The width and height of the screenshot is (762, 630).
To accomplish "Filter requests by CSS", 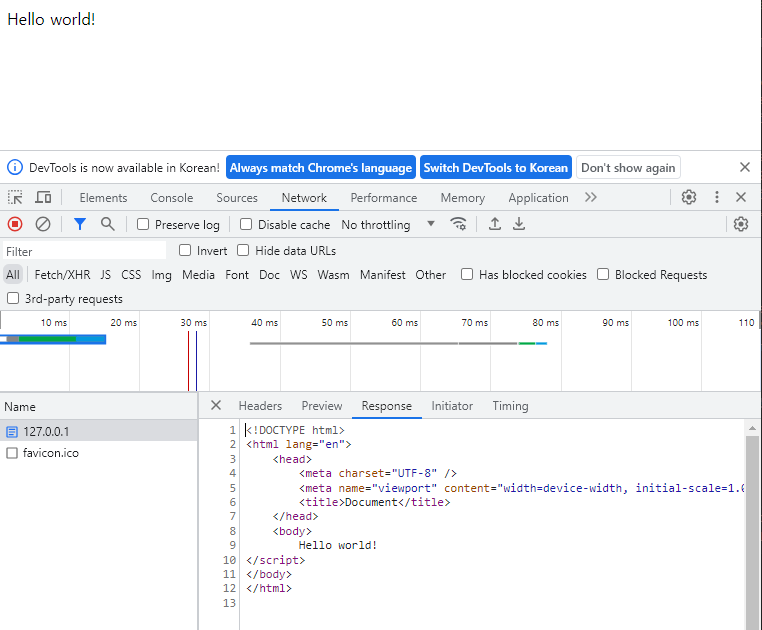I will pos(131,275).
